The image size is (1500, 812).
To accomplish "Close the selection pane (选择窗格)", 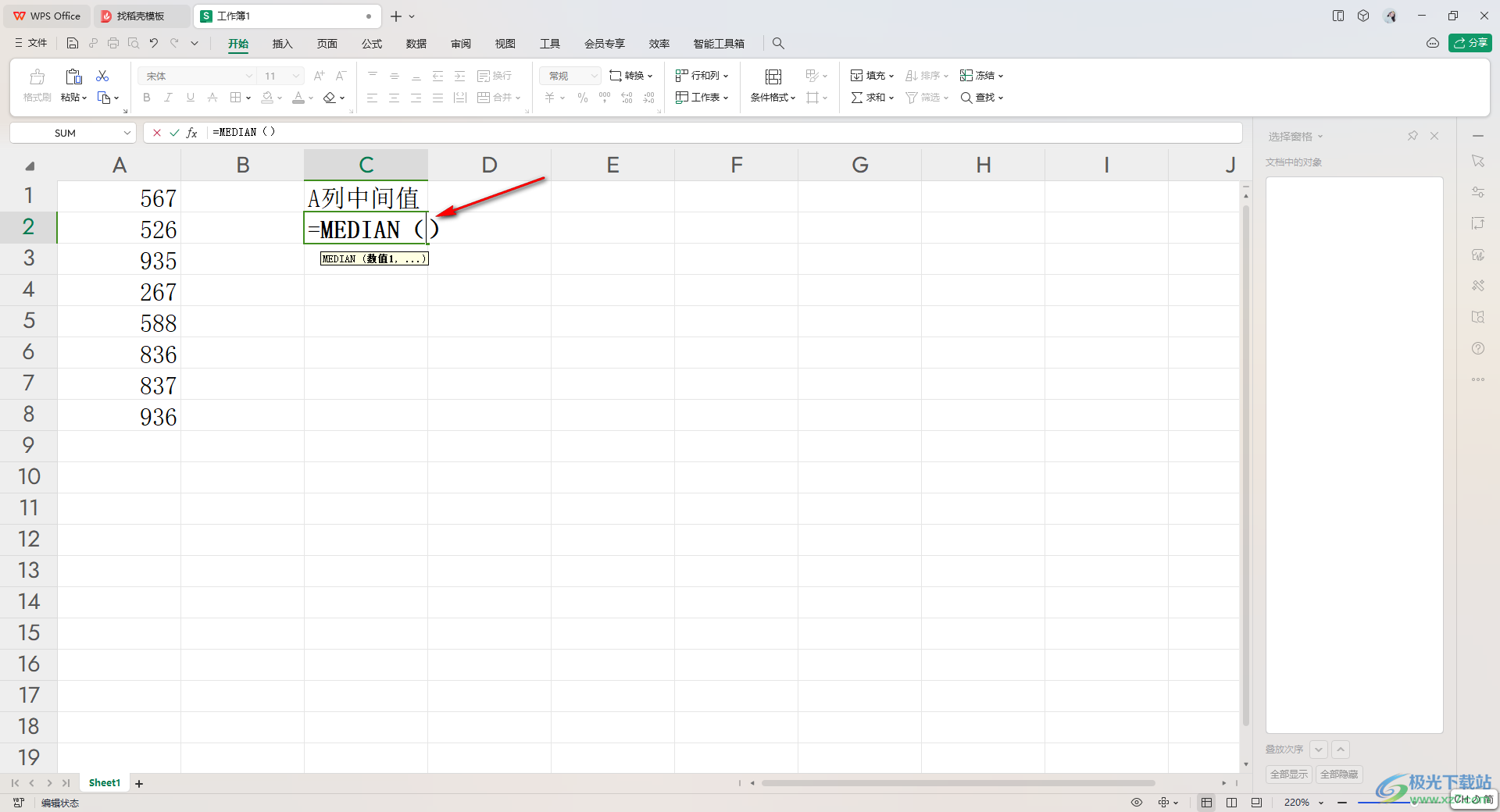I will (x=1434, y=136).
